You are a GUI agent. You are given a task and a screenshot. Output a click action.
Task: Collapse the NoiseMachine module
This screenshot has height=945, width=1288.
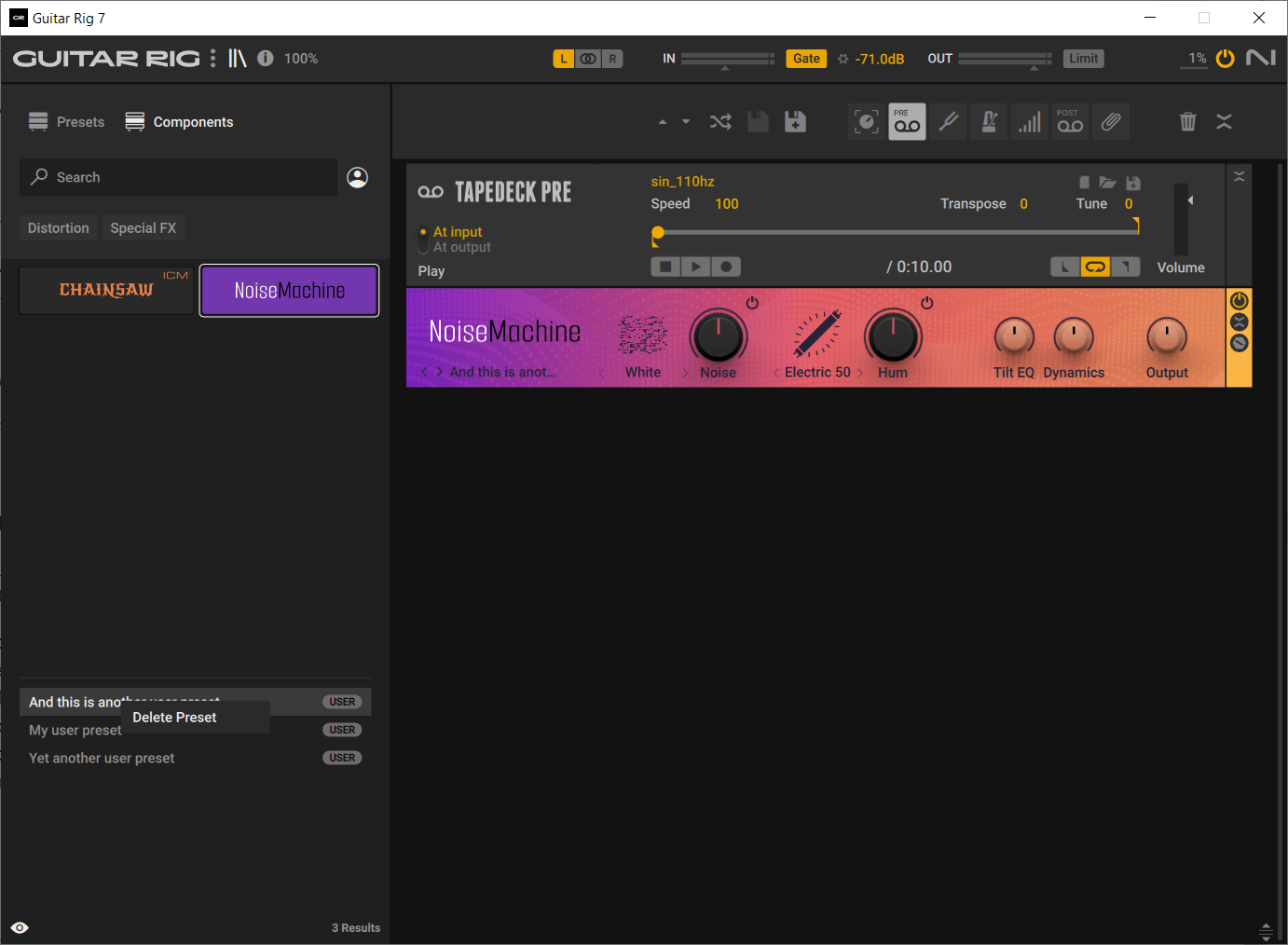[1239, 322]
